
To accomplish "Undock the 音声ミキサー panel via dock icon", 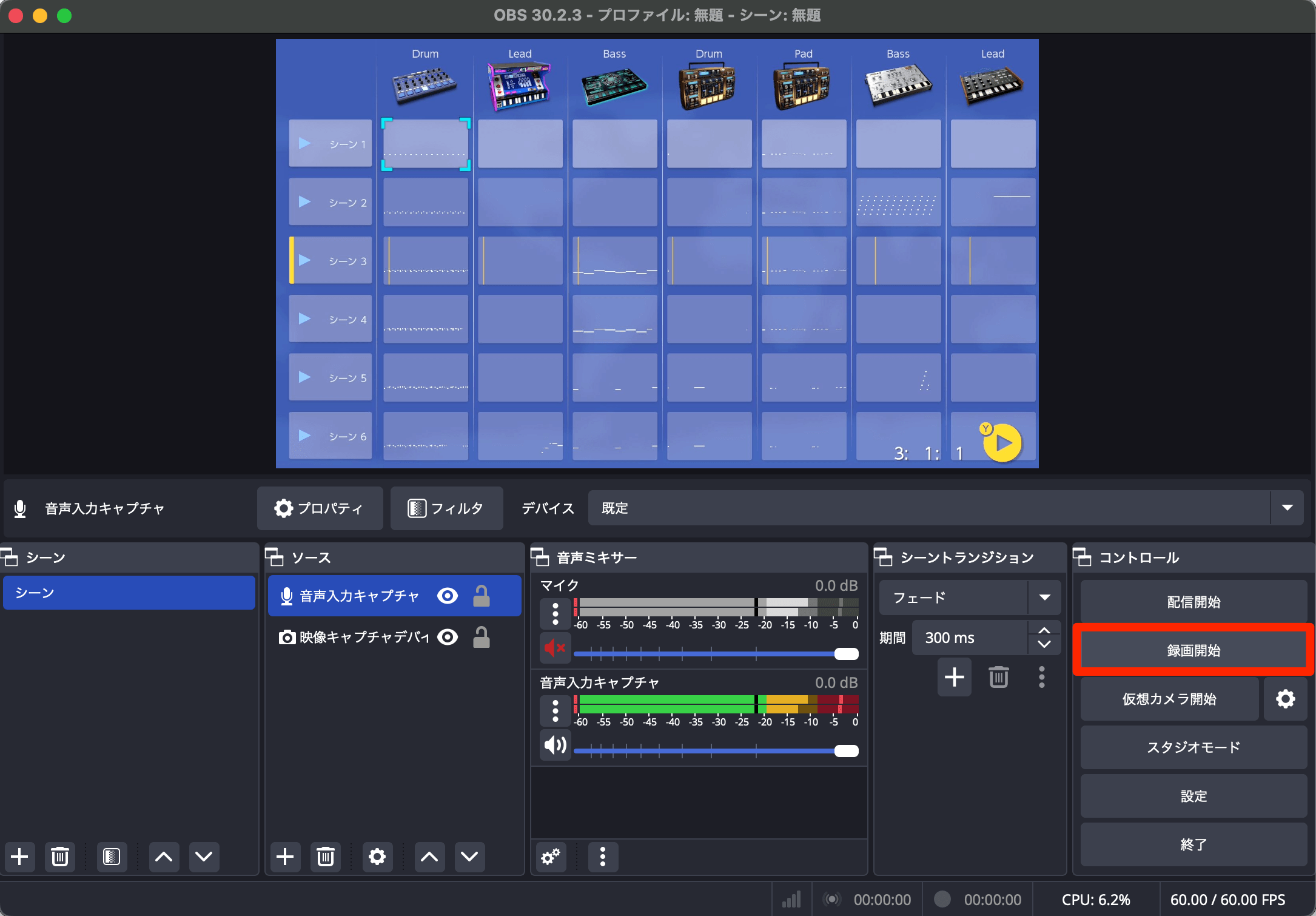I will tap(540, 557).
